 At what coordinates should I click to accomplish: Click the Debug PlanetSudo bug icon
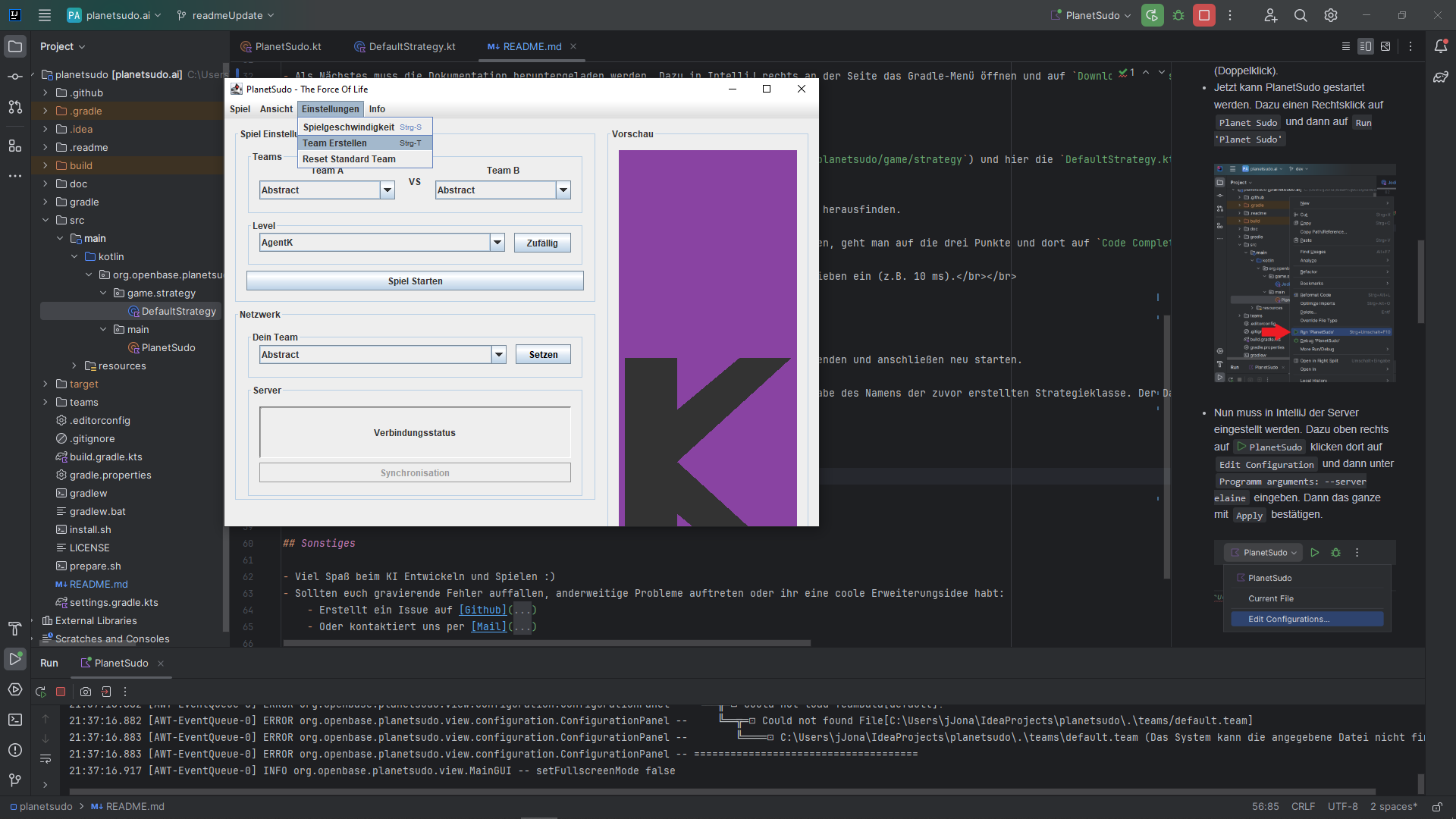(1178, 15)
